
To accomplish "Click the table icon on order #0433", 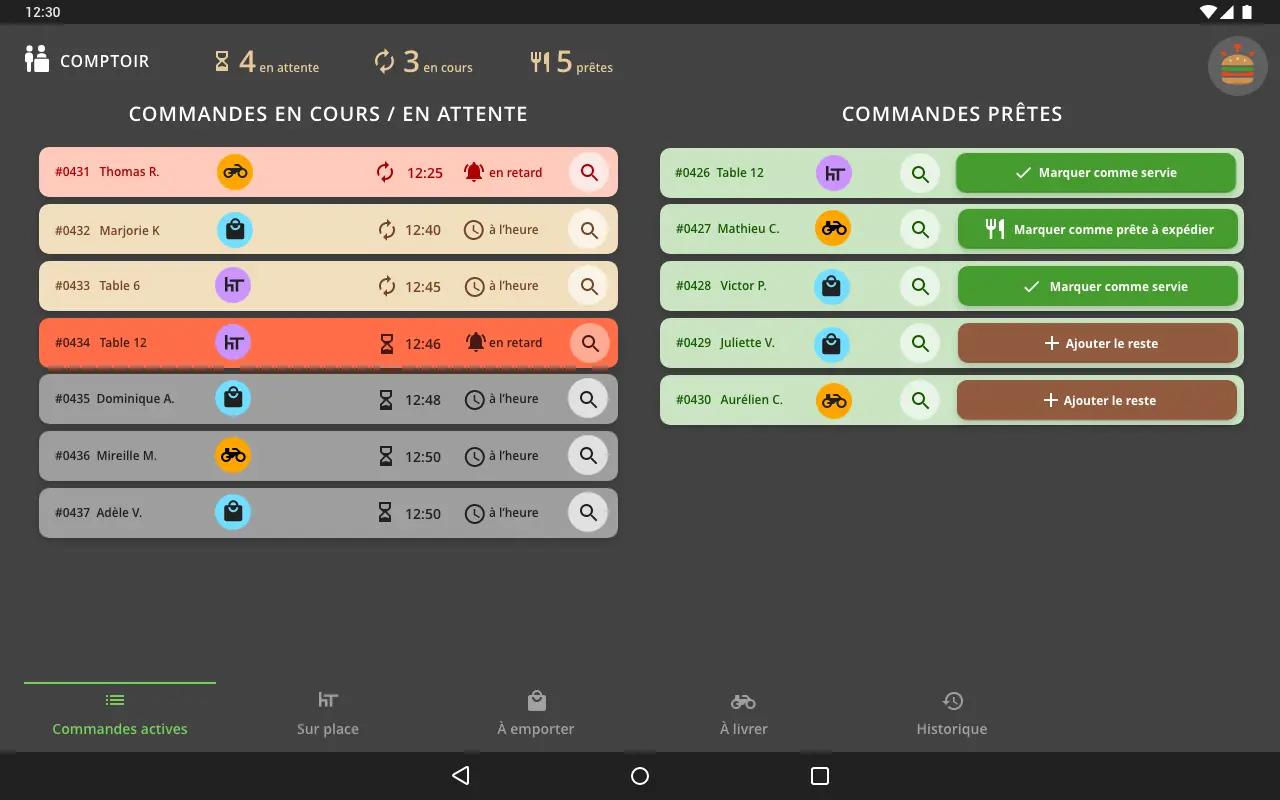I will 233,285.
